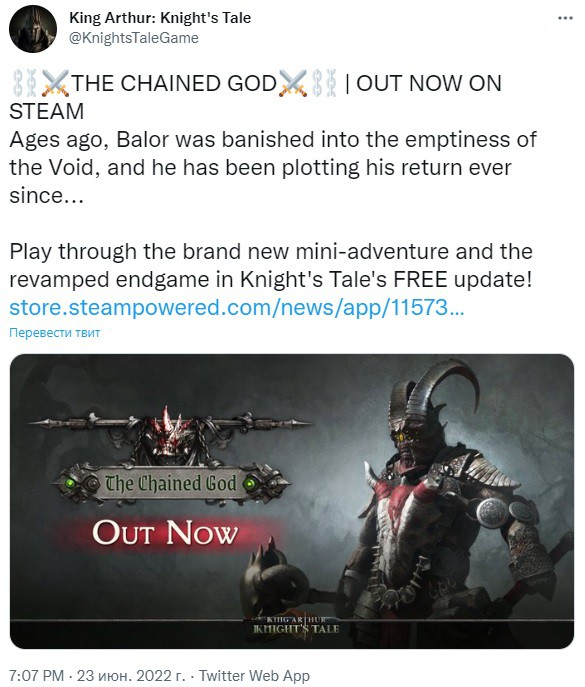Image resolution: width=585 pixels, height=687 pixels.
Task: Click the Knight's Tale logo in the image
Action: tap(297, 626)
